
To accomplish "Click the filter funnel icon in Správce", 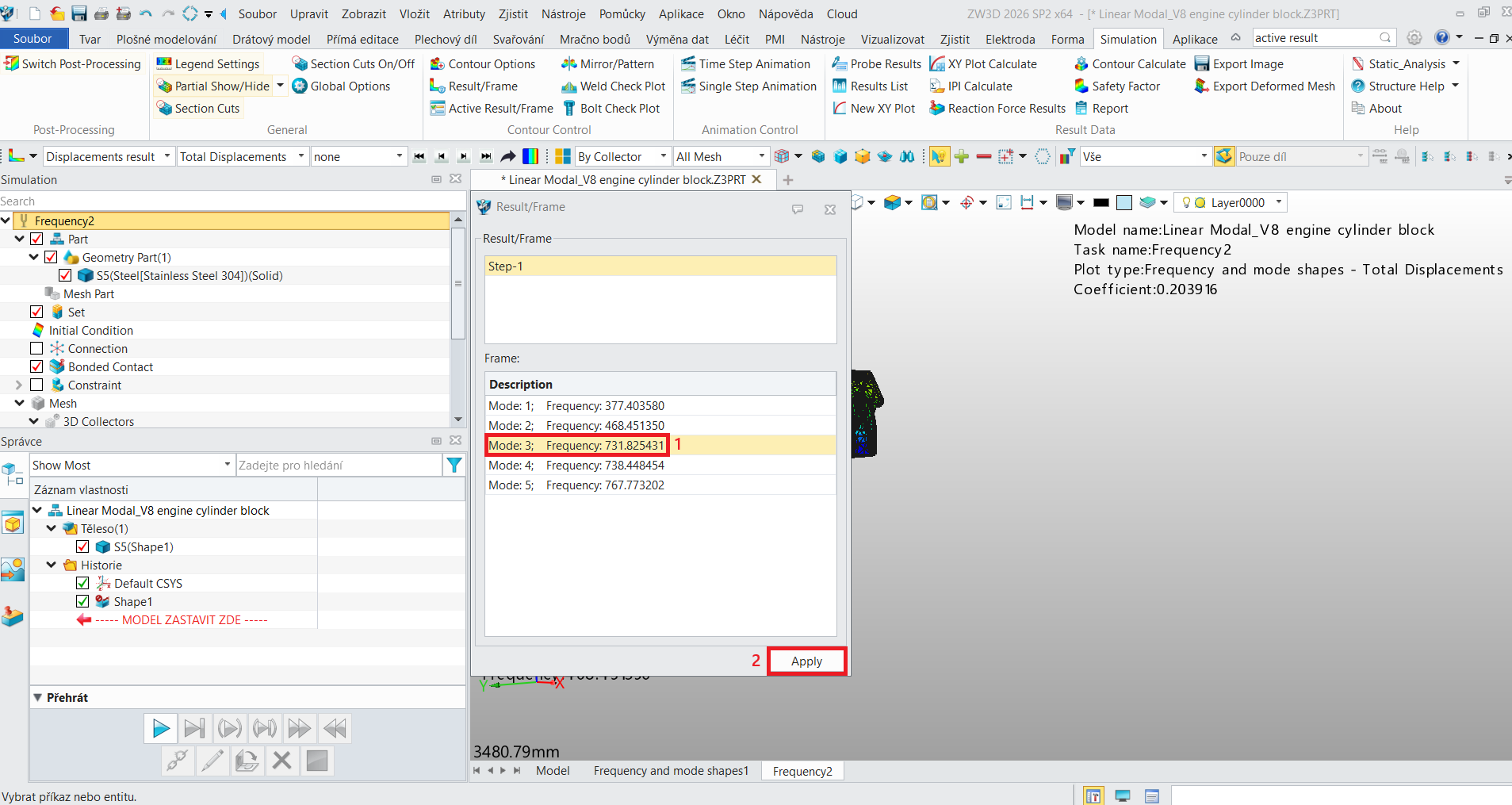I will pos(454,466).
